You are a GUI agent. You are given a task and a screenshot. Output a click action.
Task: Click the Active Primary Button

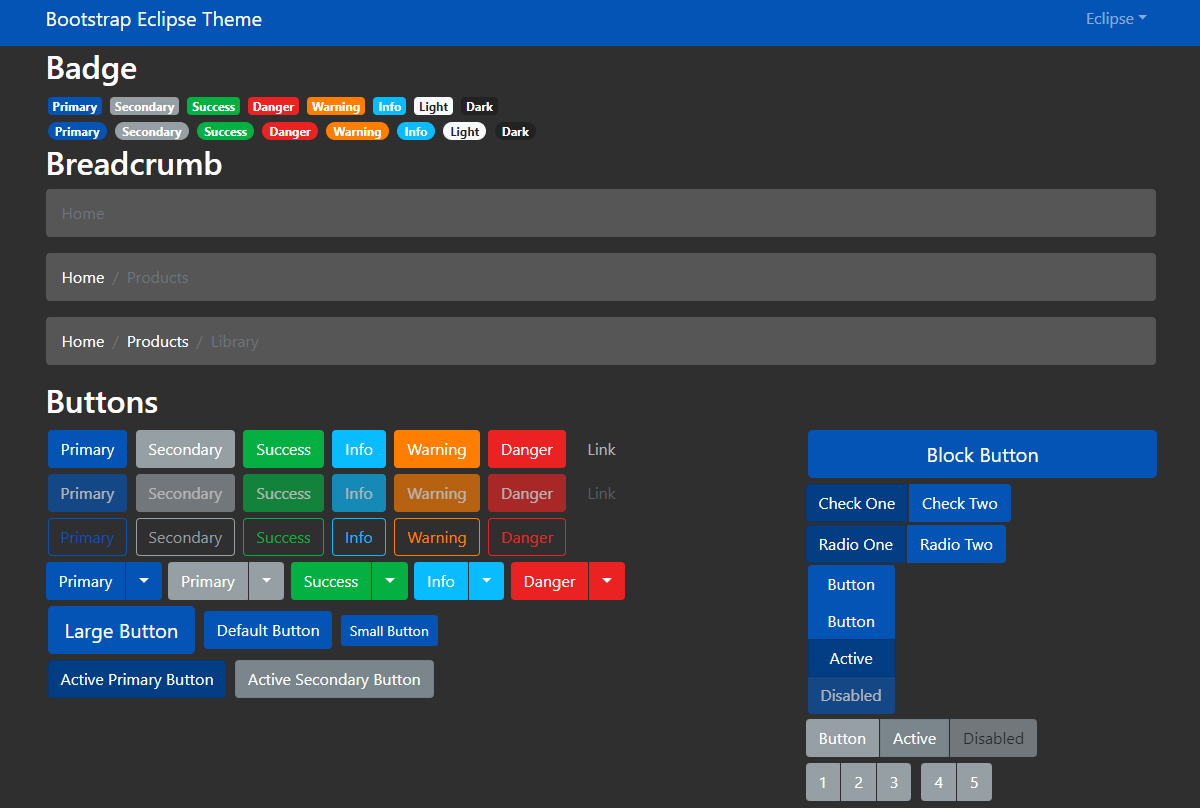(x=136, y=679)
